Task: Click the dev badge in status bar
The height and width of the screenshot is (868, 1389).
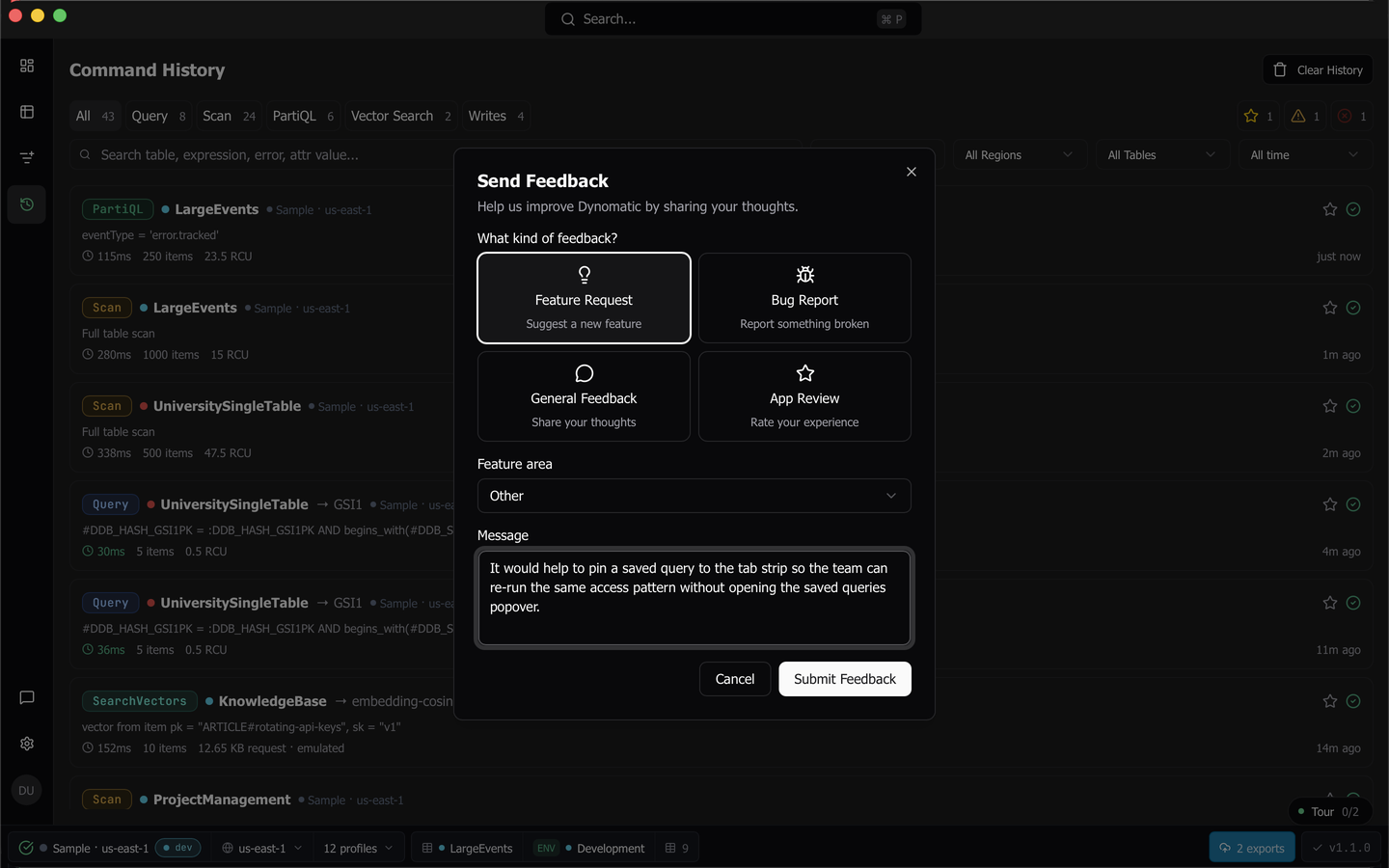Action: click(x=177, y=848)
